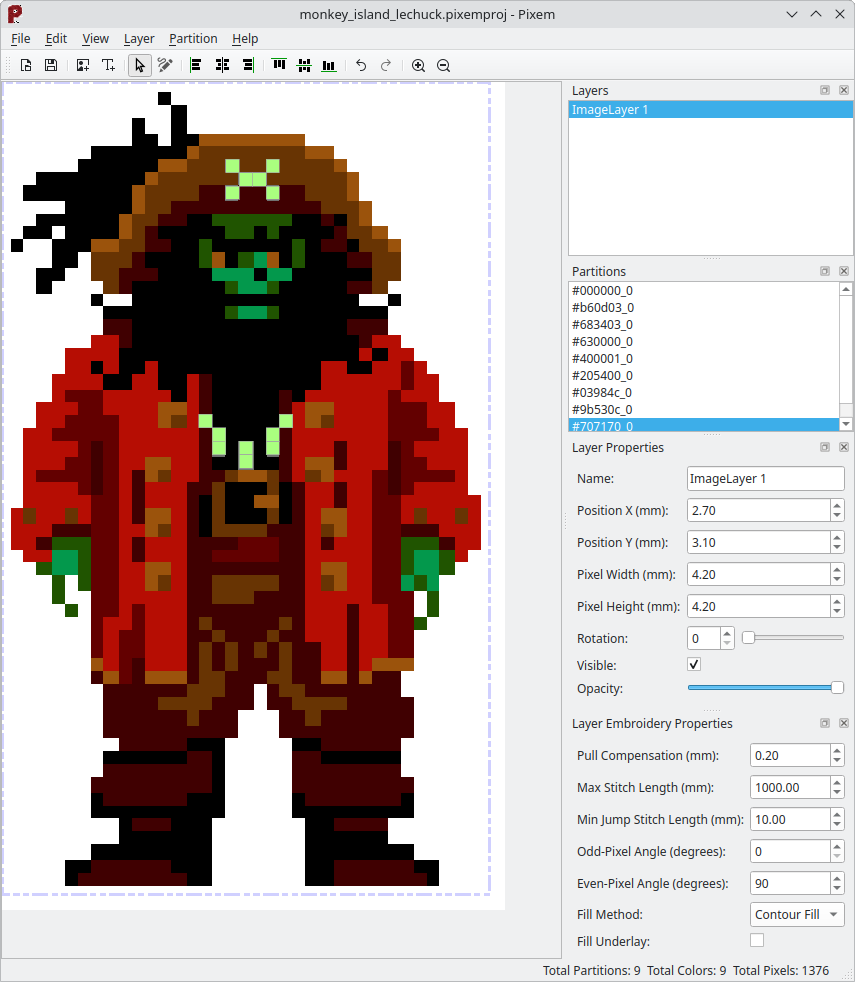Click the Pull Compensation value field
Viewport: 855px width, 982px height.
(790, 755)
